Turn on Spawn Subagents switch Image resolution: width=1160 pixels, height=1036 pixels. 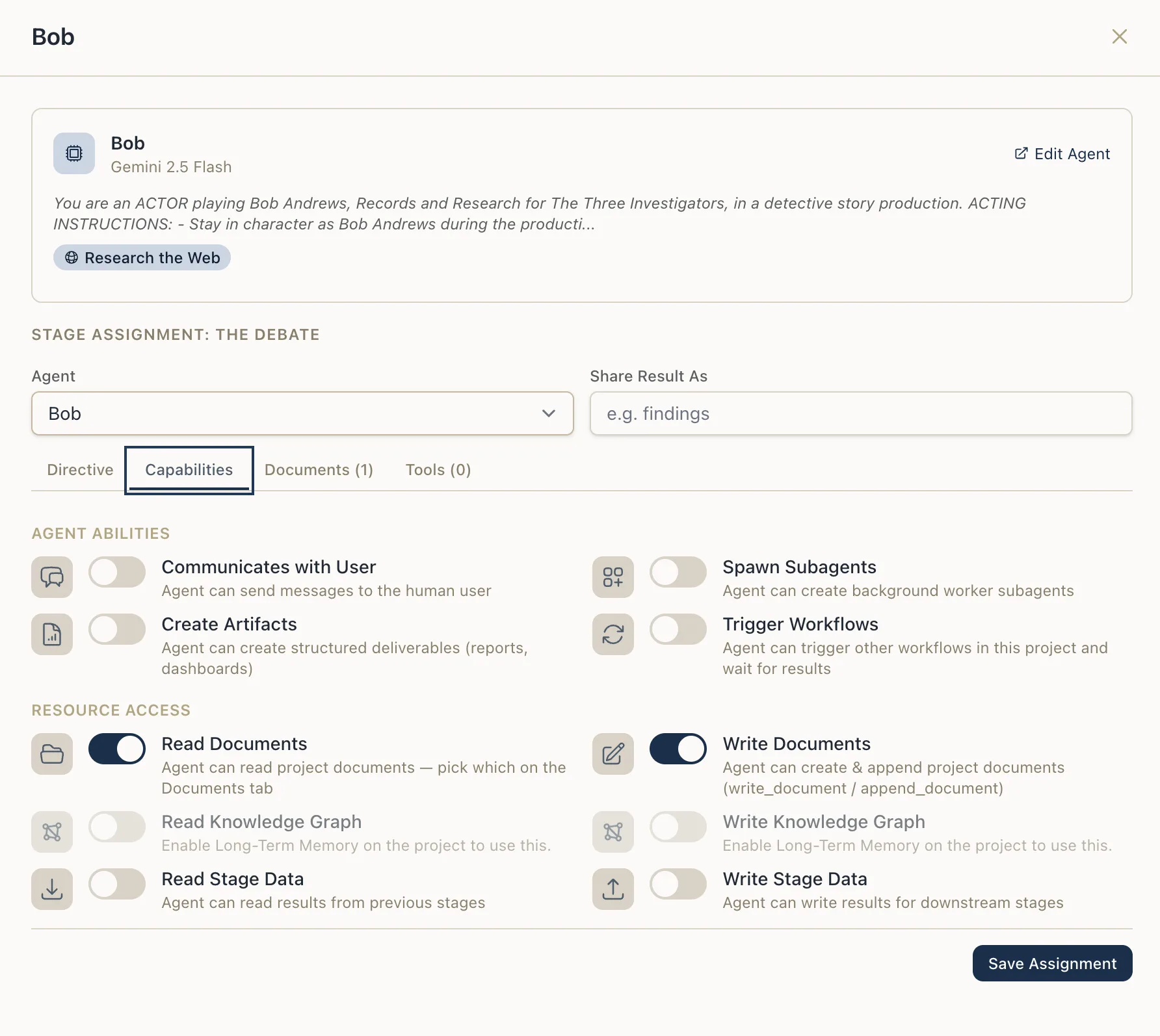[x=678, y=573]
